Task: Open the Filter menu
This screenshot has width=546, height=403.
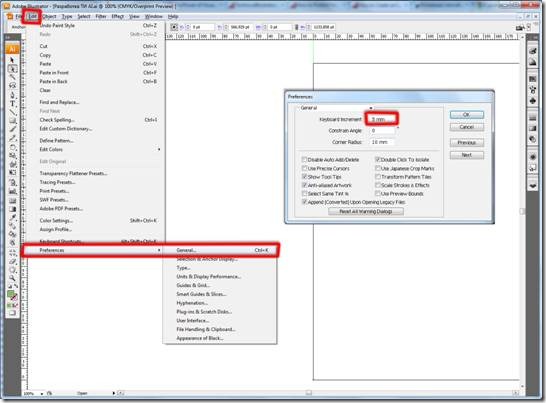Action: click(x=101, y=16)
